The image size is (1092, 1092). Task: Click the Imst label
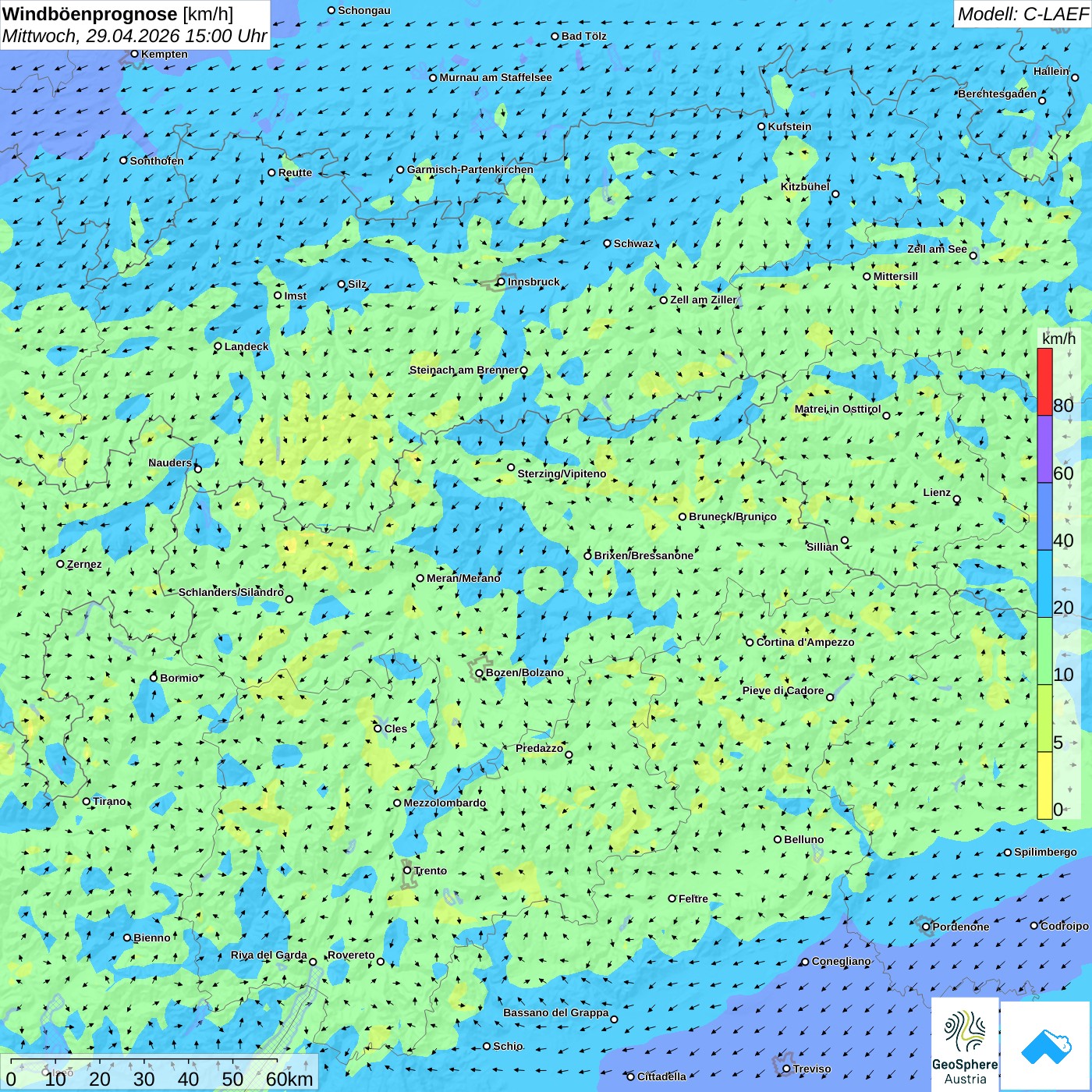point(295,296)
